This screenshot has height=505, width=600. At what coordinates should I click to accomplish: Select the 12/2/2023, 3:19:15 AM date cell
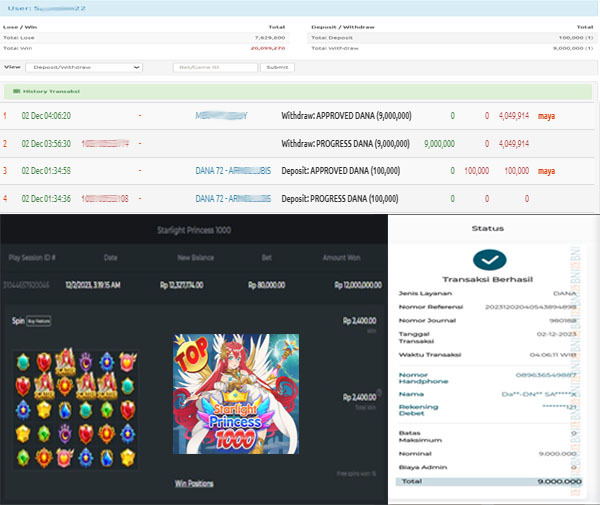click(x=93, y=285)
